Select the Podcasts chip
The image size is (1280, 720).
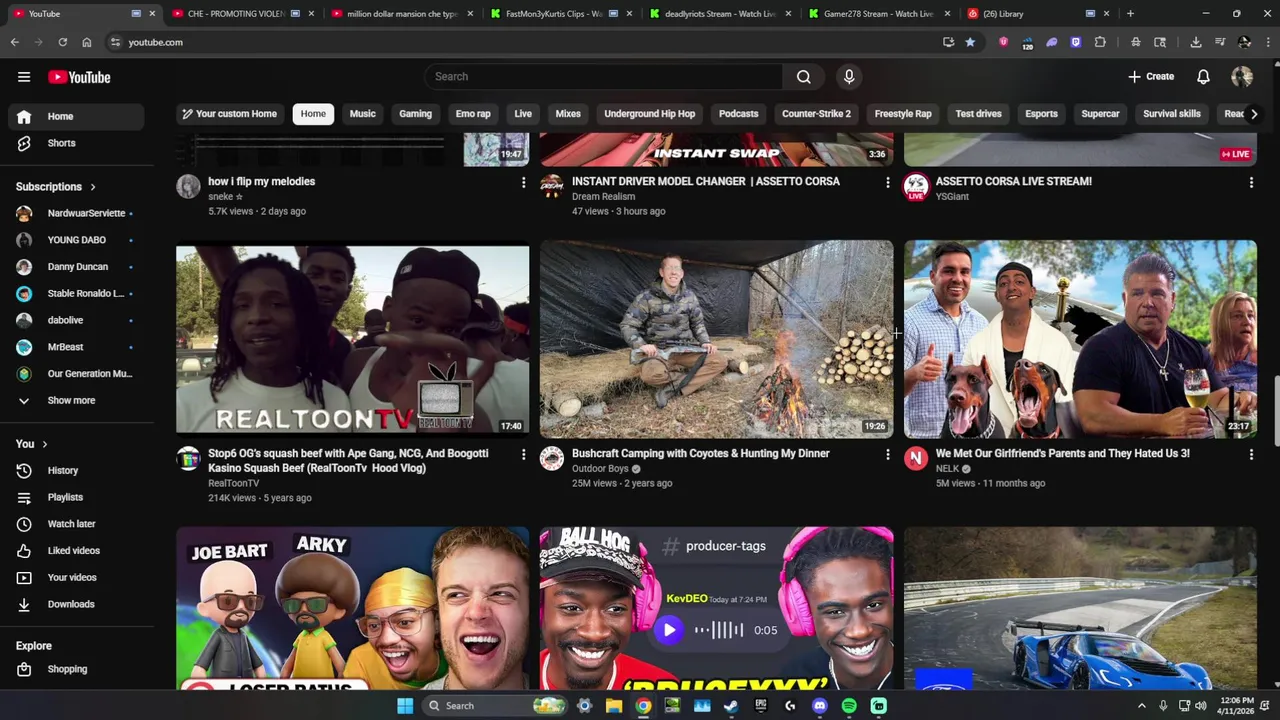(x=739, y=114)
